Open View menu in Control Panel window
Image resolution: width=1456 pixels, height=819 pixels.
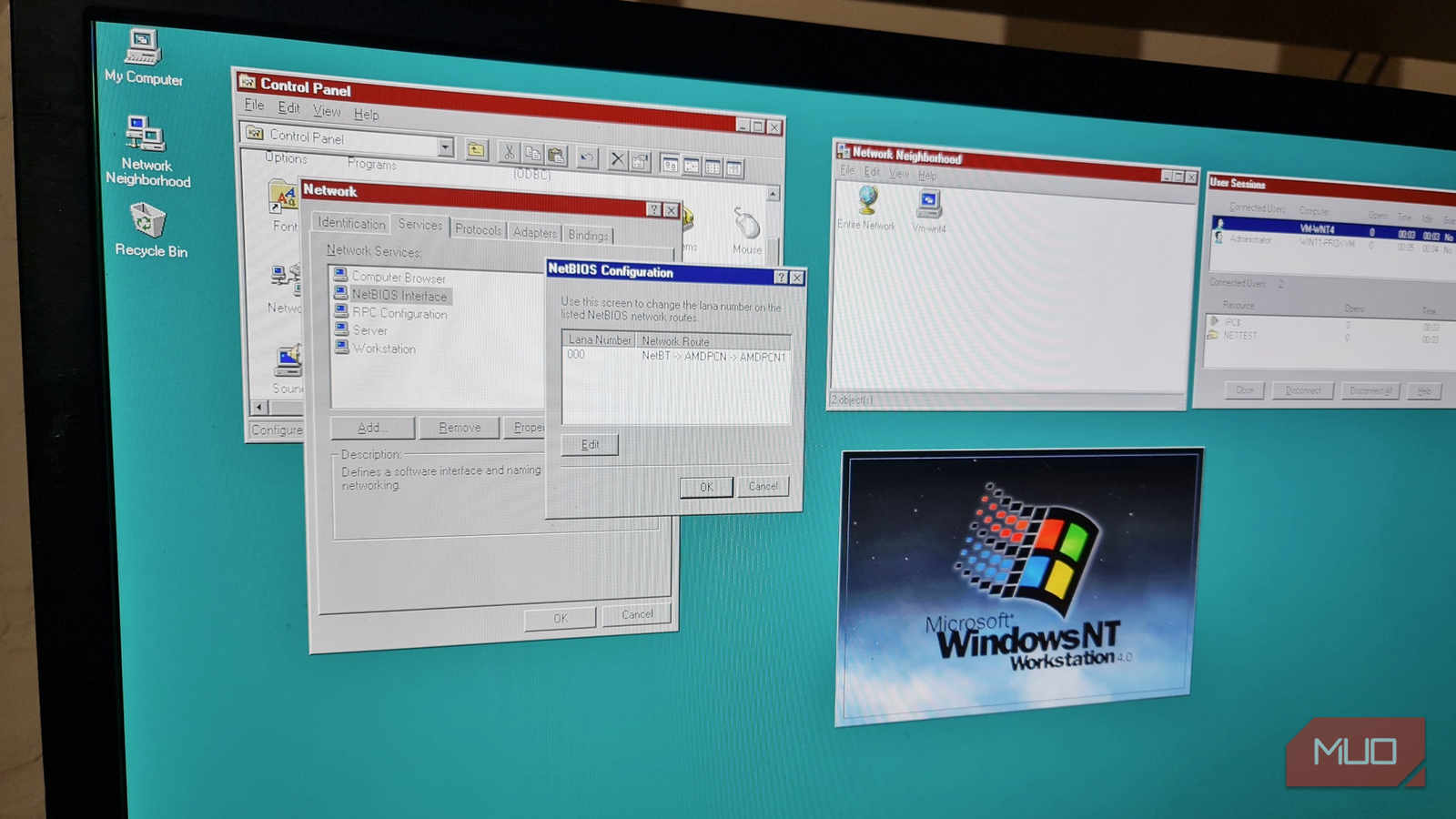click(x=327, y=111)
